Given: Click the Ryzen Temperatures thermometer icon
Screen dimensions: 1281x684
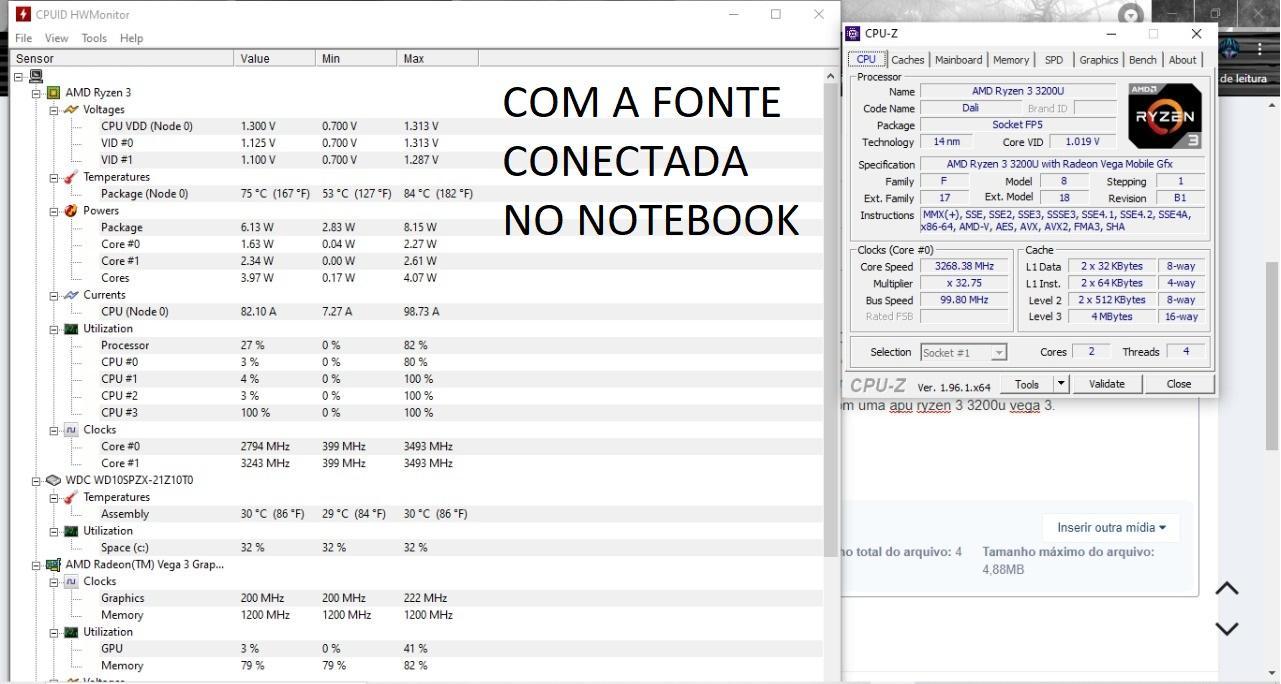Looking at the screenshot, I should [70, 177].
